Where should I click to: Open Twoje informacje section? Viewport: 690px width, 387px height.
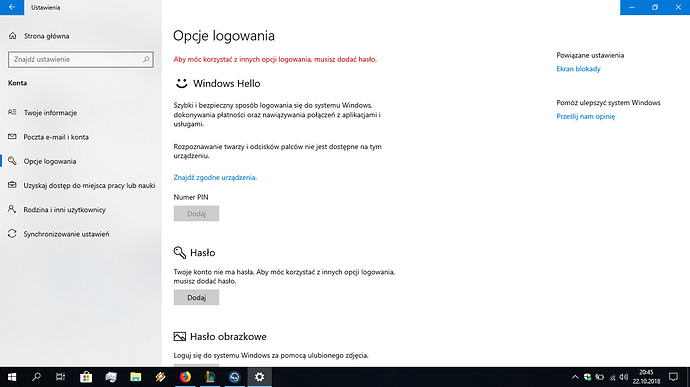(81, 113)
